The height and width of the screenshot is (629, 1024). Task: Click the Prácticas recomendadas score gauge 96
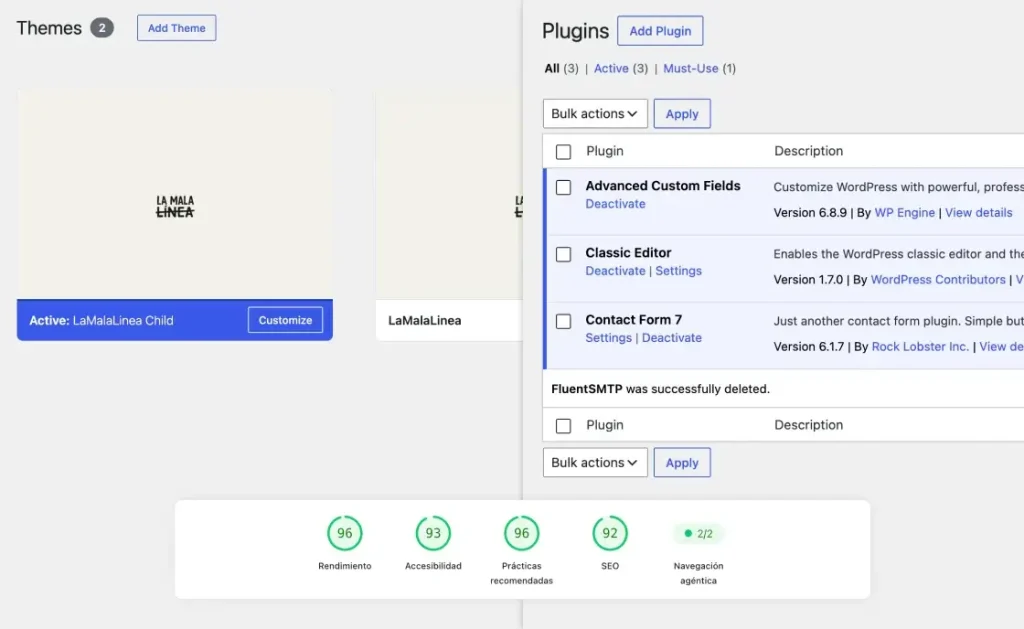point(521,534)
